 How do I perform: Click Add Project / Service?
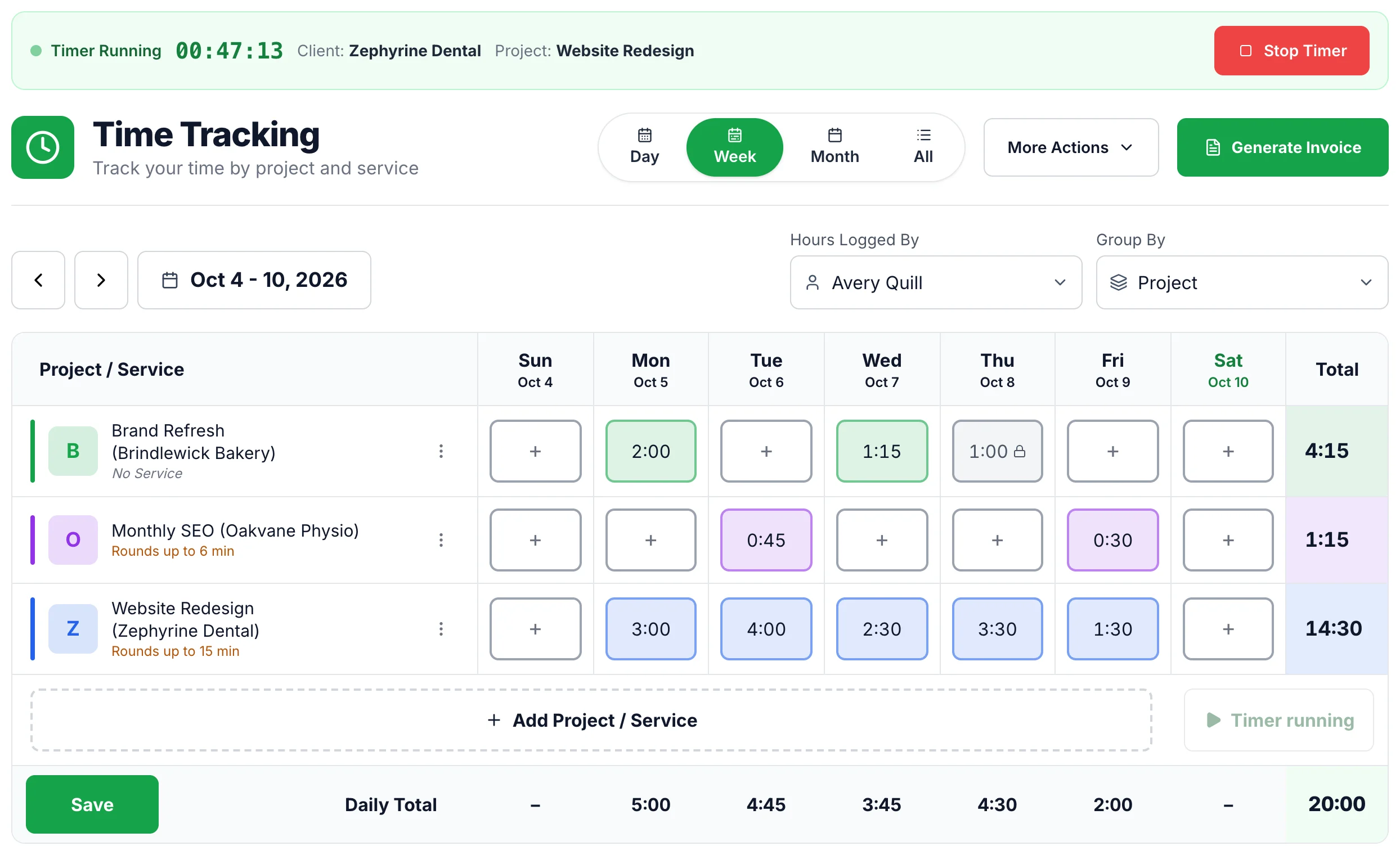pyautogui.click(x=591, y=721)
